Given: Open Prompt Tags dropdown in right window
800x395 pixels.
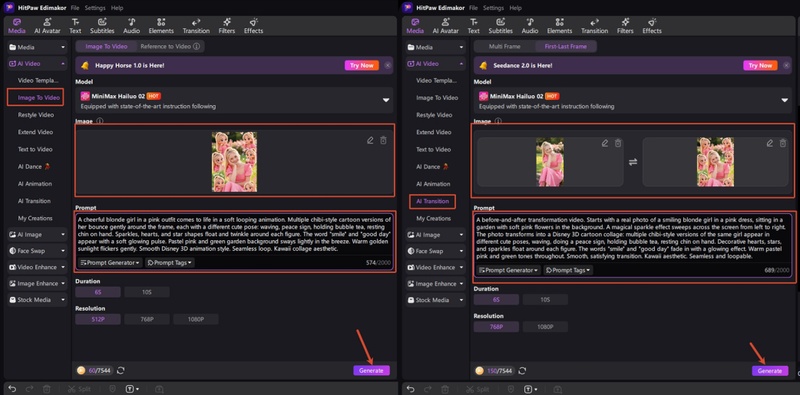Looking at the screenshot, I should tap(568, 270).
